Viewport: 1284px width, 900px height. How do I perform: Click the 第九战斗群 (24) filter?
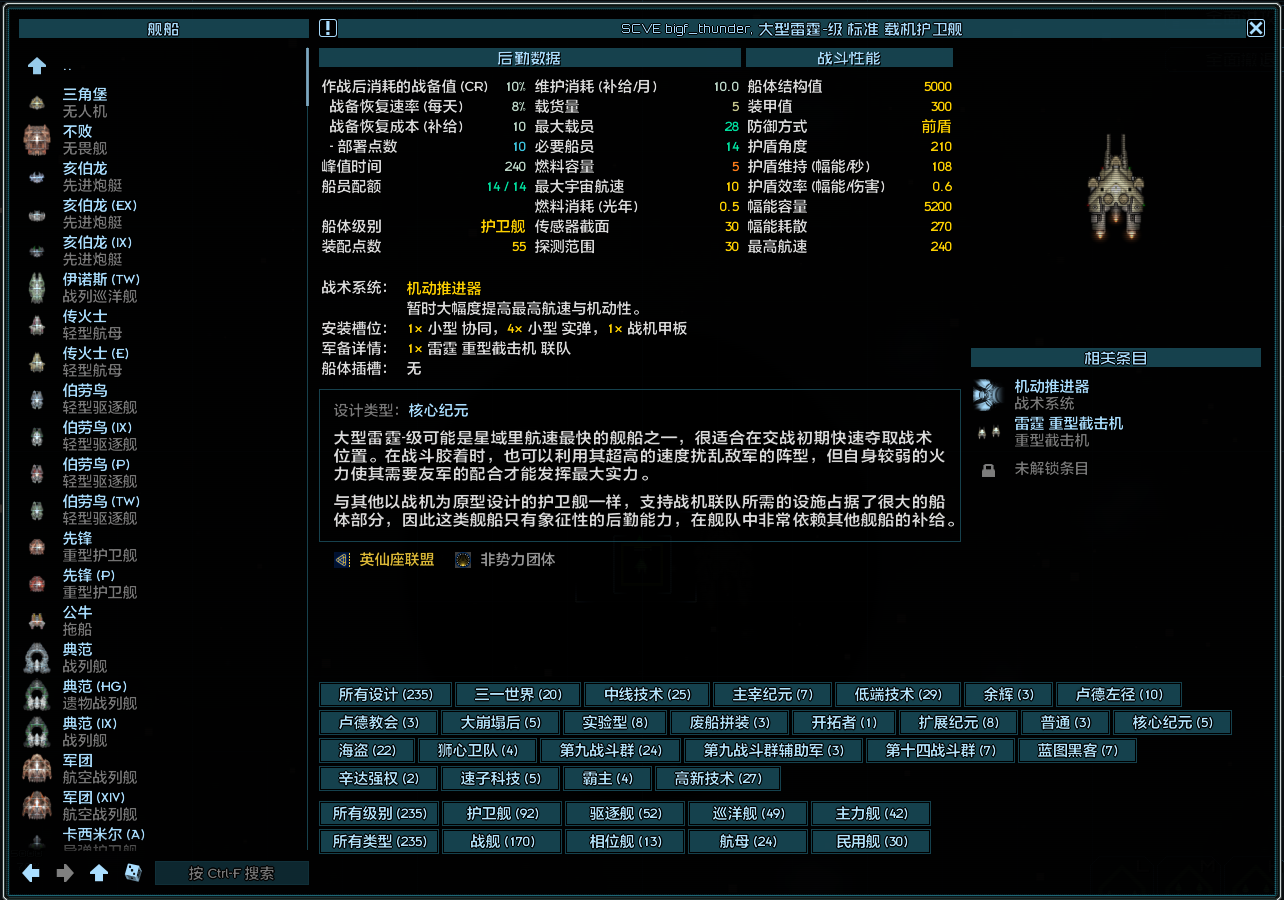coord(611,750)
